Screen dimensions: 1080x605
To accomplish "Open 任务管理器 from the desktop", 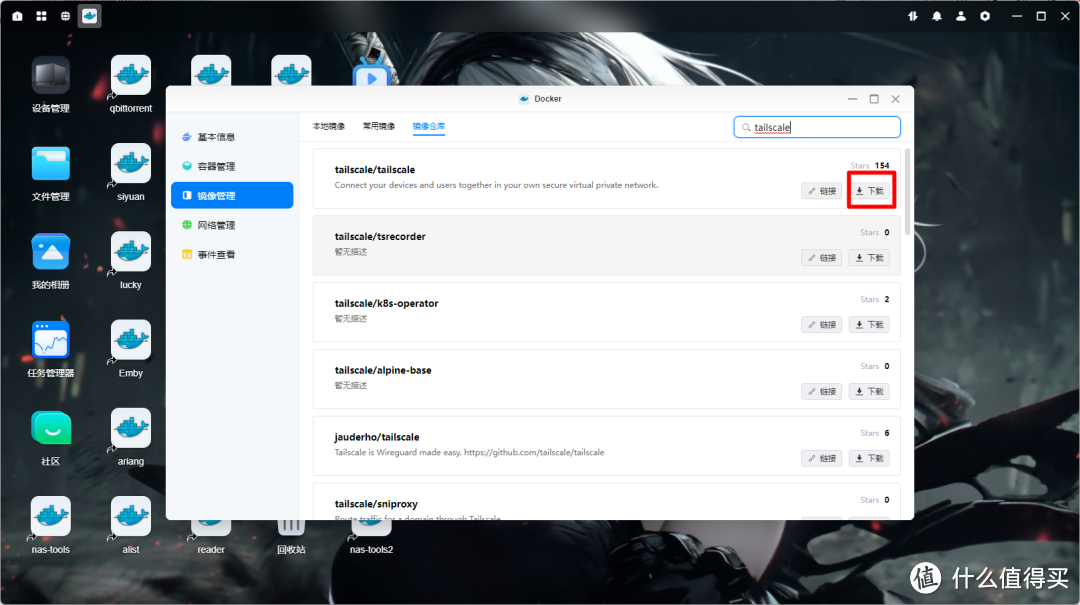I will [x=51, y=340].
